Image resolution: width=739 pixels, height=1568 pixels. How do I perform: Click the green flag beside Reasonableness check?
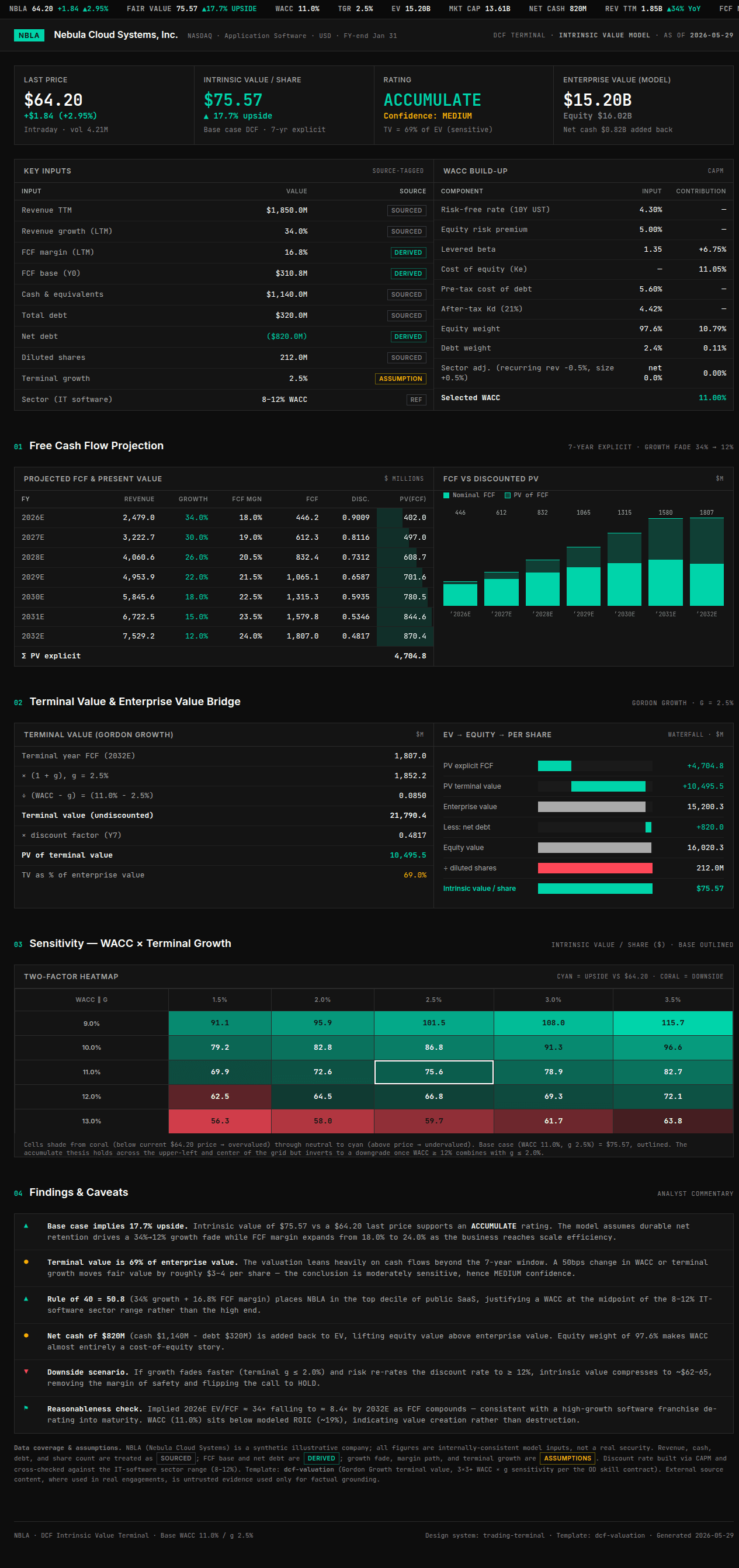26,1408
